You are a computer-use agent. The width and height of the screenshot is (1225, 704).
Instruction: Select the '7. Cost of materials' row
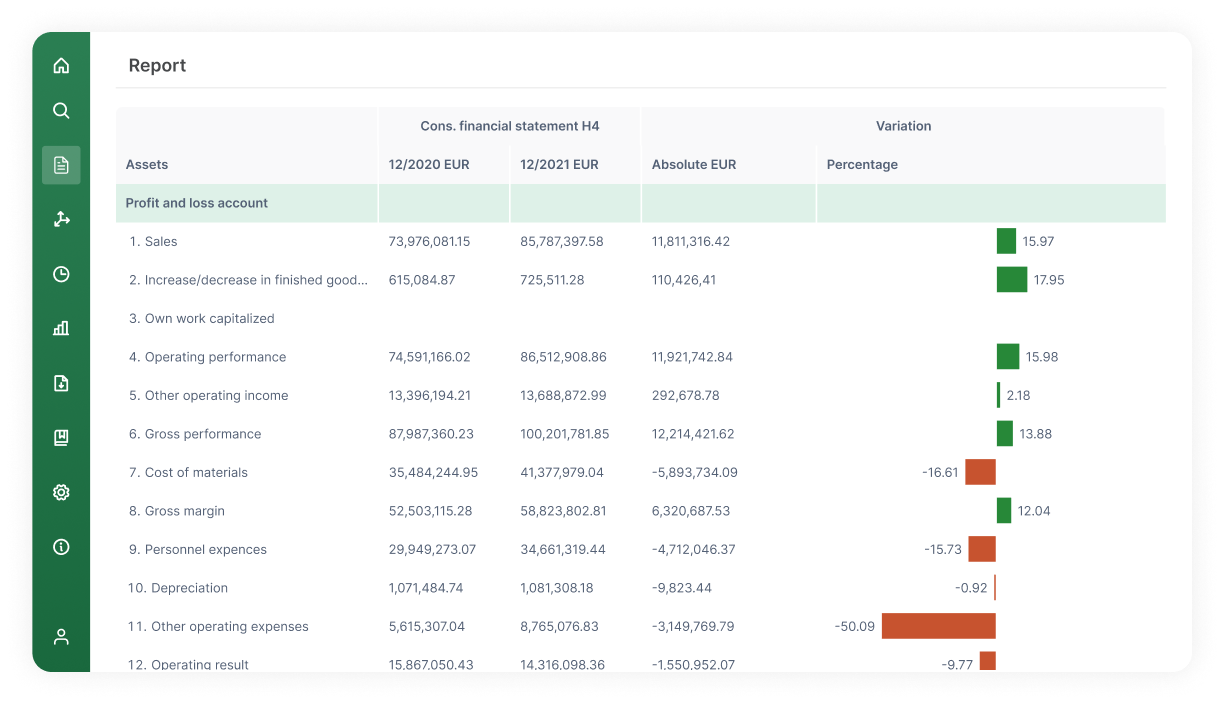[188, 472]
